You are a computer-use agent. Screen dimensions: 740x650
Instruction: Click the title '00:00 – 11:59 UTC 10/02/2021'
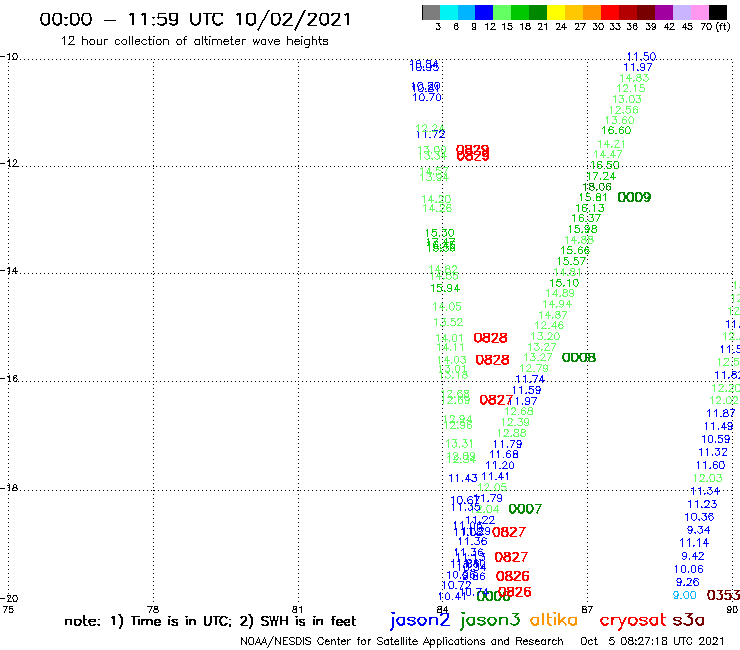tap(195, 19)
